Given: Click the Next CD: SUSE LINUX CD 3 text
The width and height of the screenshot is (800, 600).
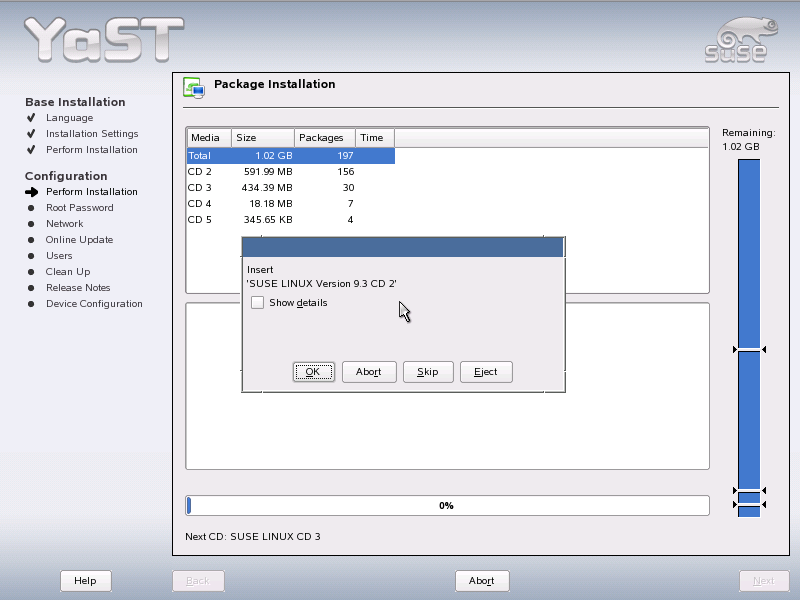Looking at the screenshot, I should pyautogui.click(x=253, y=536).
